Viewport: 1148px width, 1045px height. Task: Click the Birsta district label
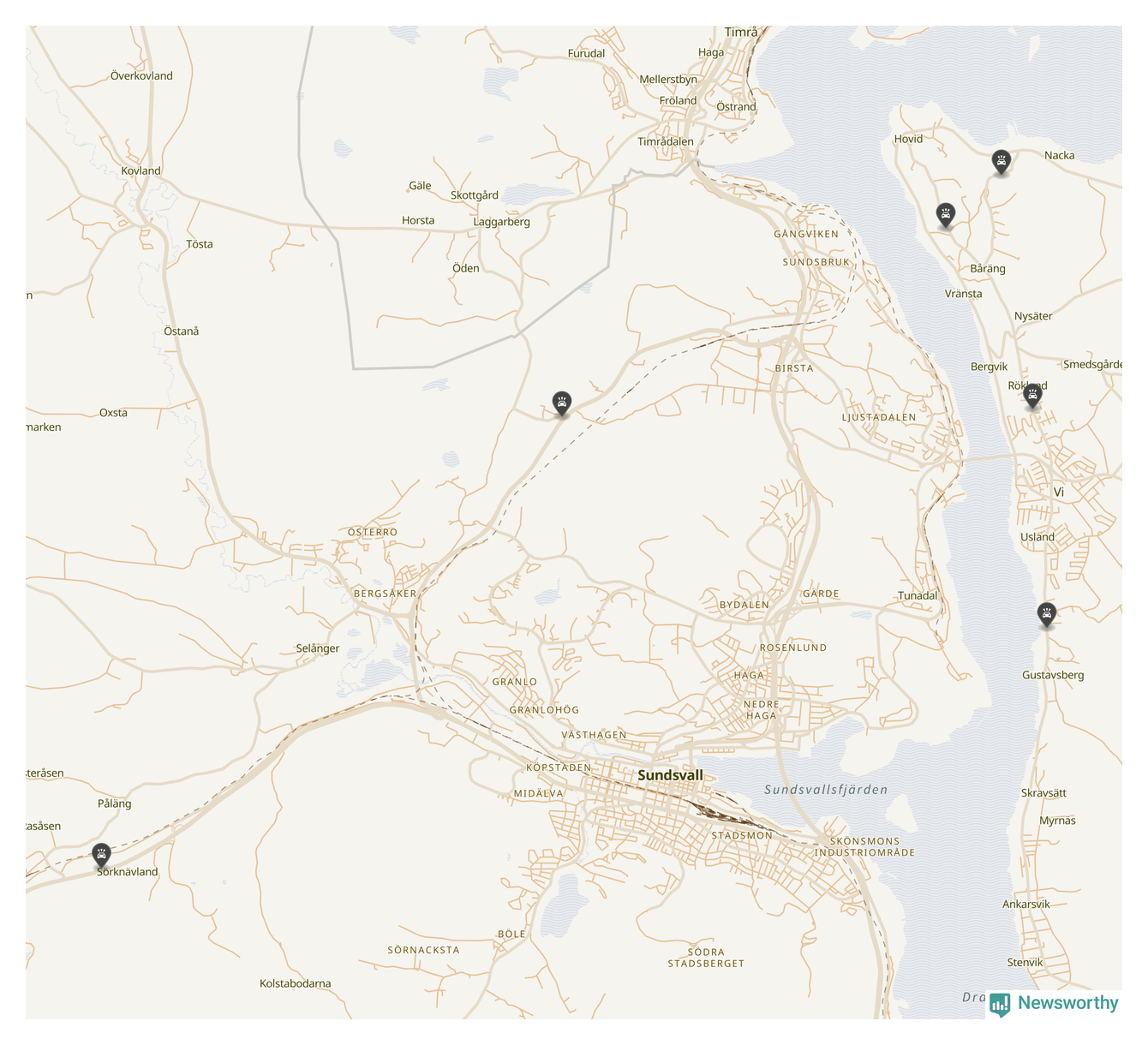pyautogui.click(x=793, y=368)
